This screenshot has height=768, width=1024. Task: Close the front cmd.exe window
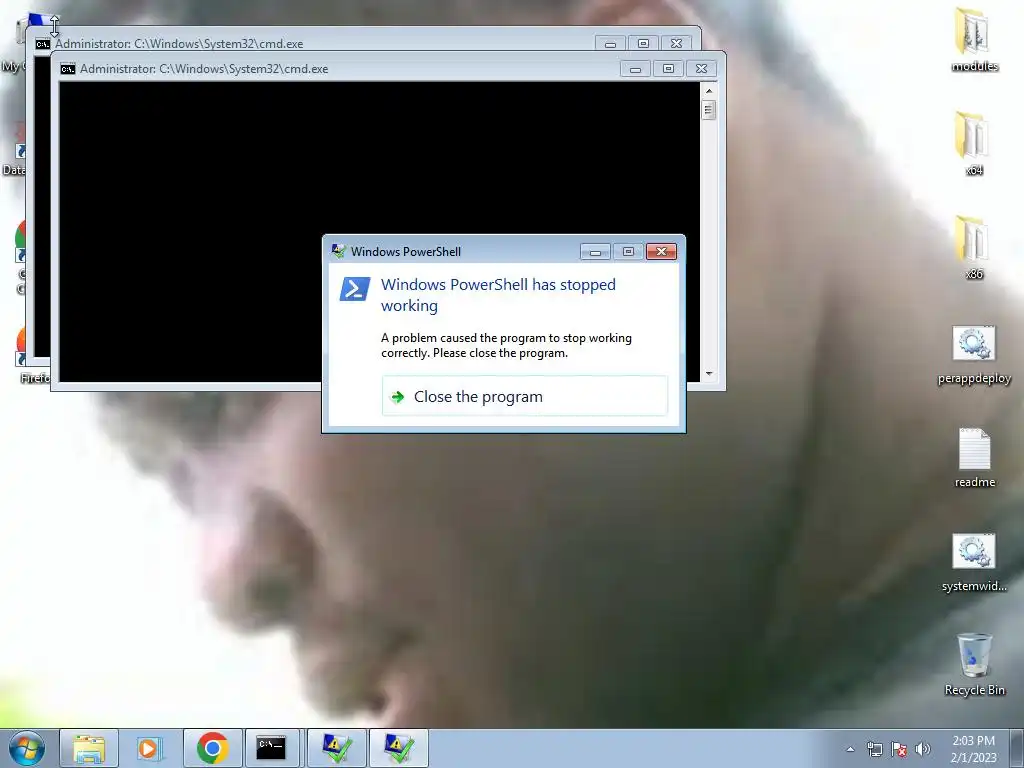click(x=701, y=69)
